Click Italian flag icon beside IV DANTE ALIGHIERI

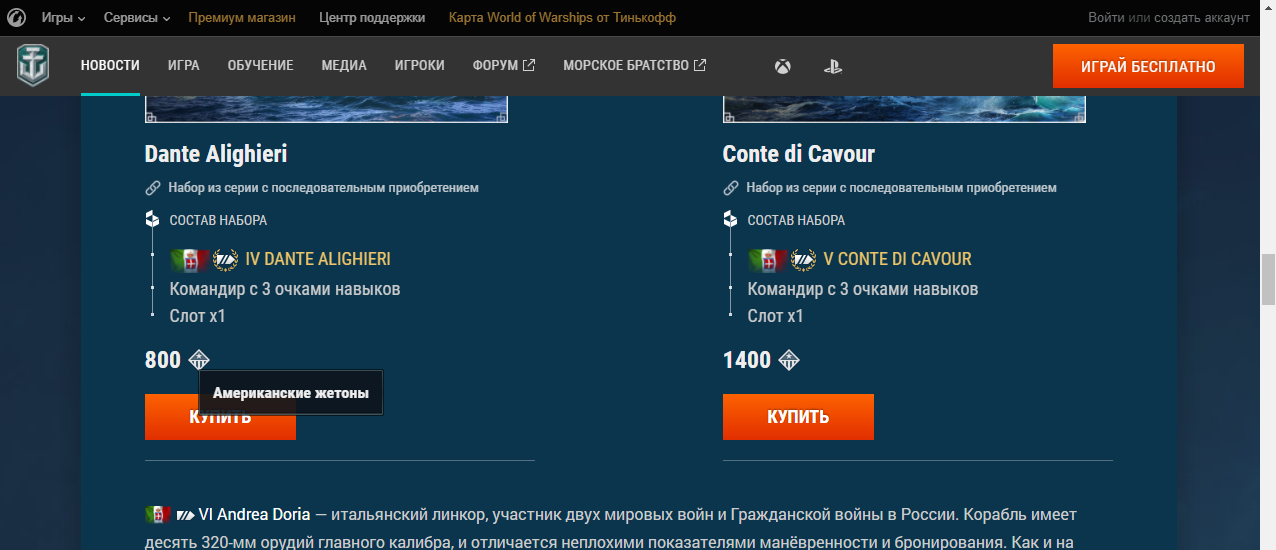190,260
